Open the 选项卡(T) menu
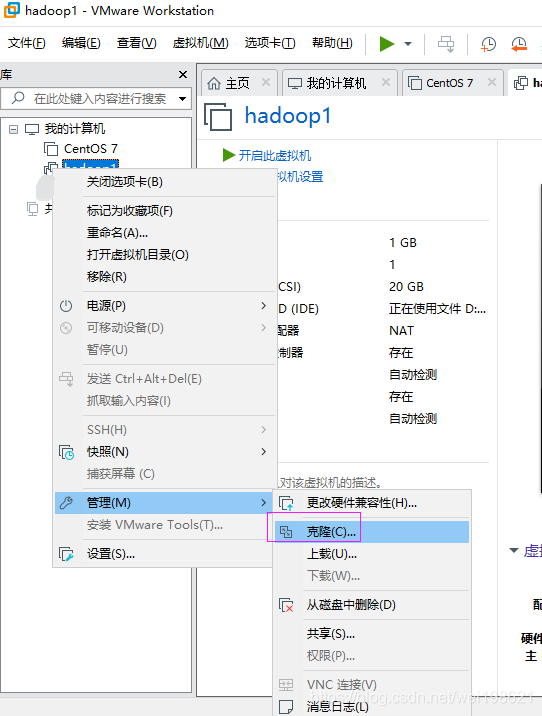Screen dimensions: 542x716 (x=270, y=43)
